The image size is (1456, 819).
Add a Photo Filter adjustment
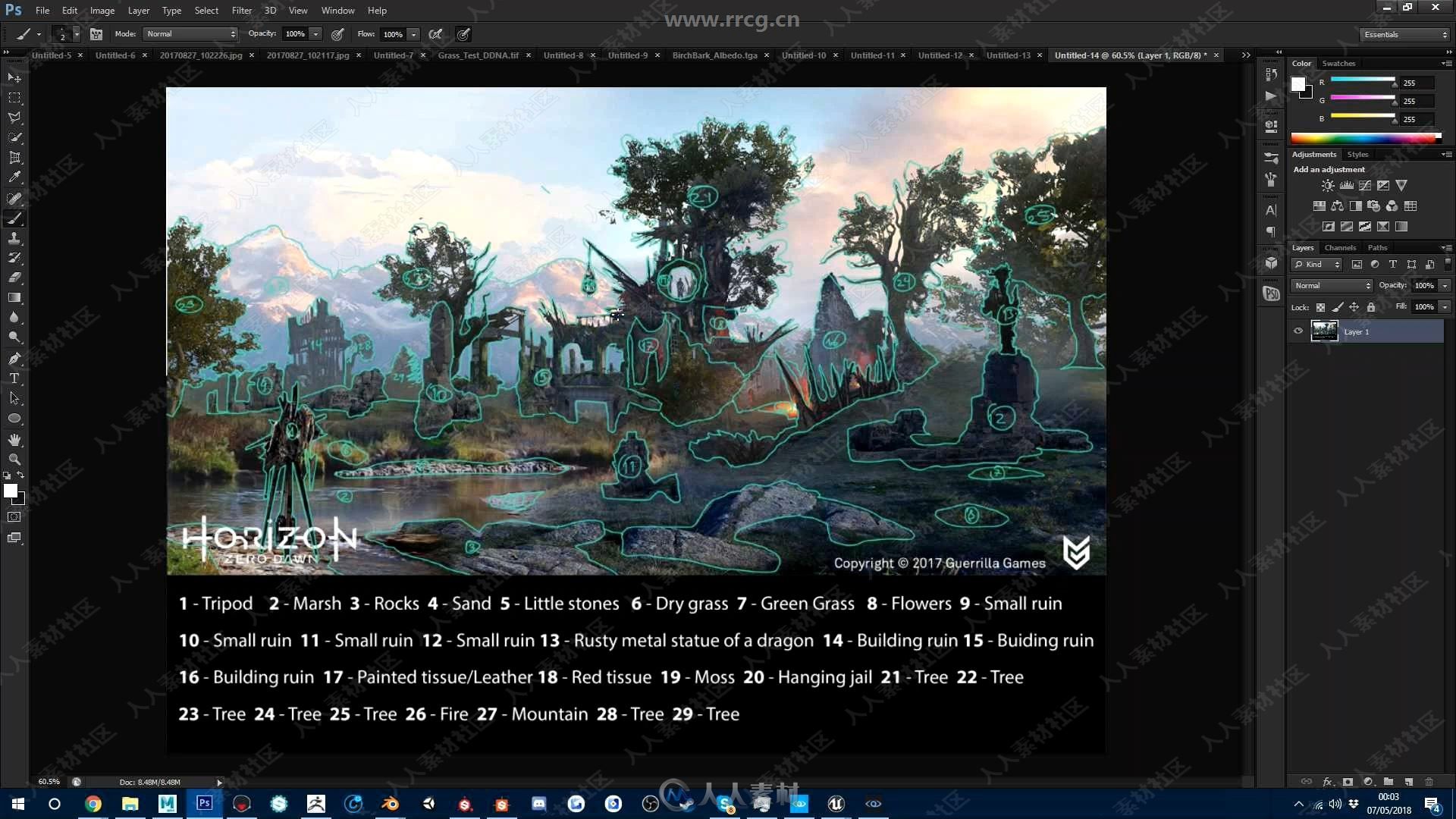click(x=1373, y=206)
